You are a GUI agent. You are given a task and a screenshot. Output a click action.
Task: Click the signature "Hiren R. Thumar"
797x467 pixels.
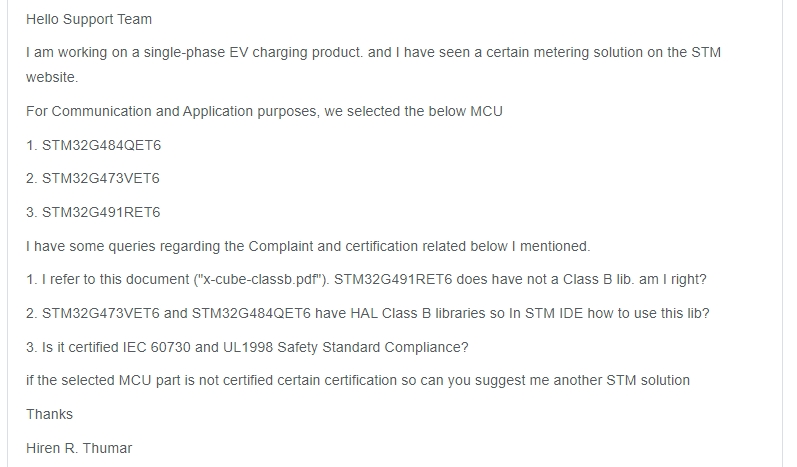[x=79, y=448]
